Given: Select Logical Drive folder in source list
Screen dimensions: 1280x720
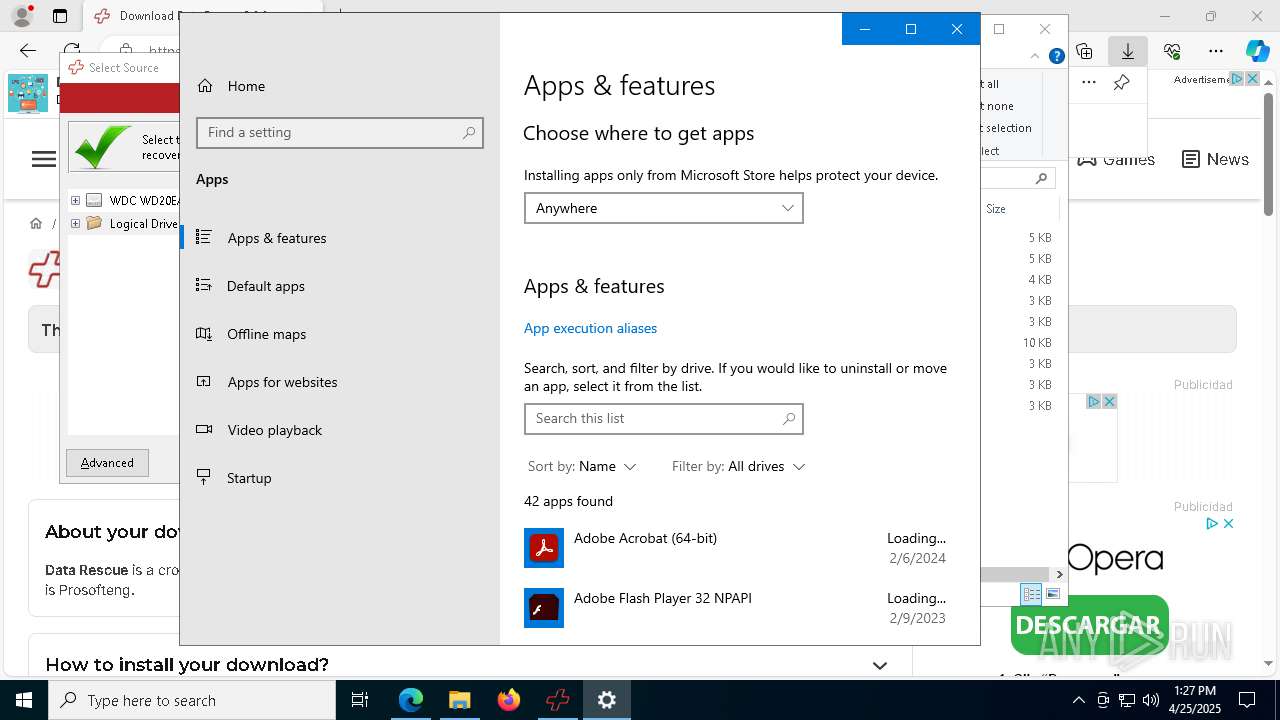Looking at the screenshot, I should click(132, 224).
